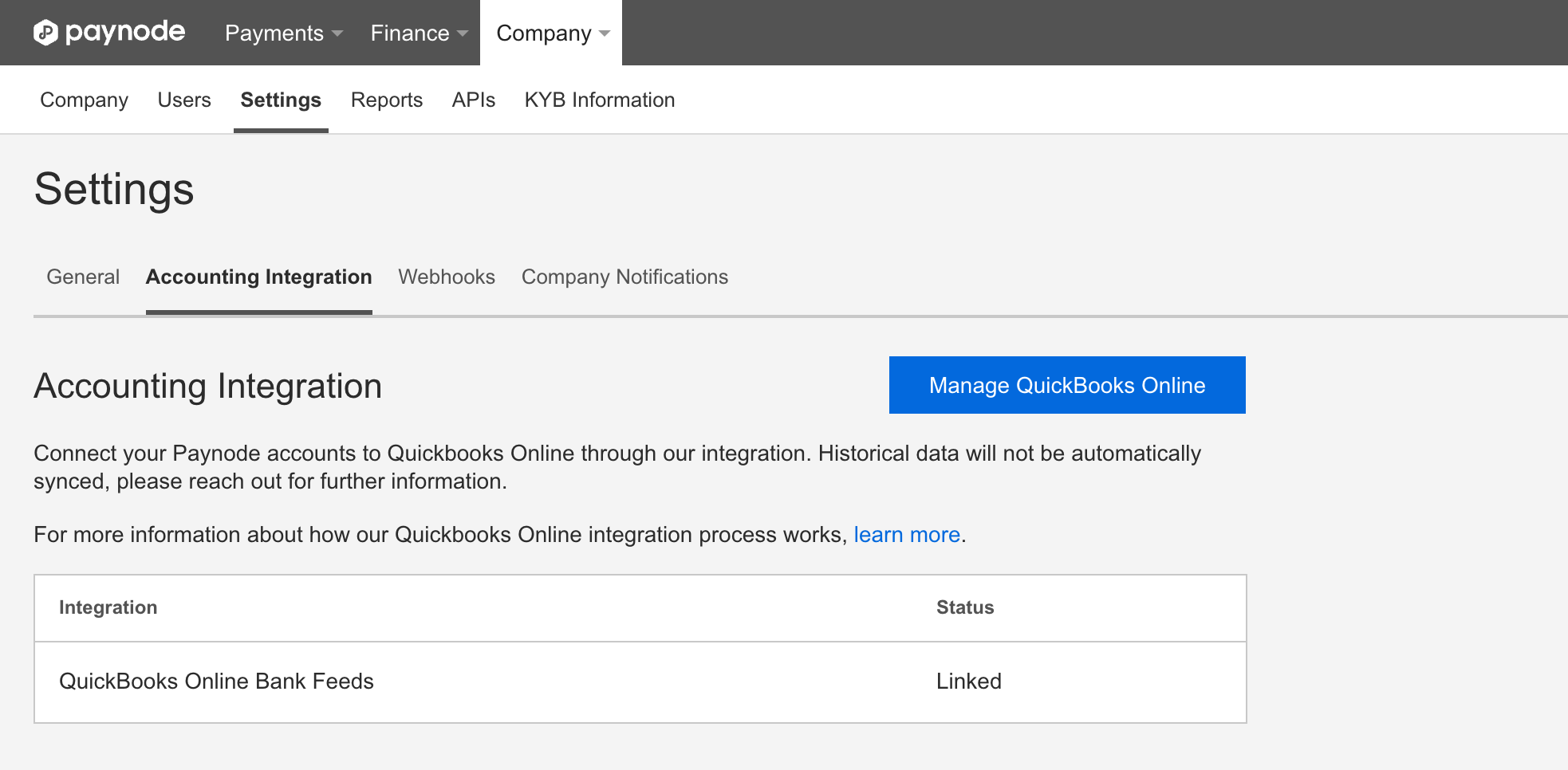Open Company Notifications settings tab
Viewport: 1568px width, 770px height.
pos(624,277)
